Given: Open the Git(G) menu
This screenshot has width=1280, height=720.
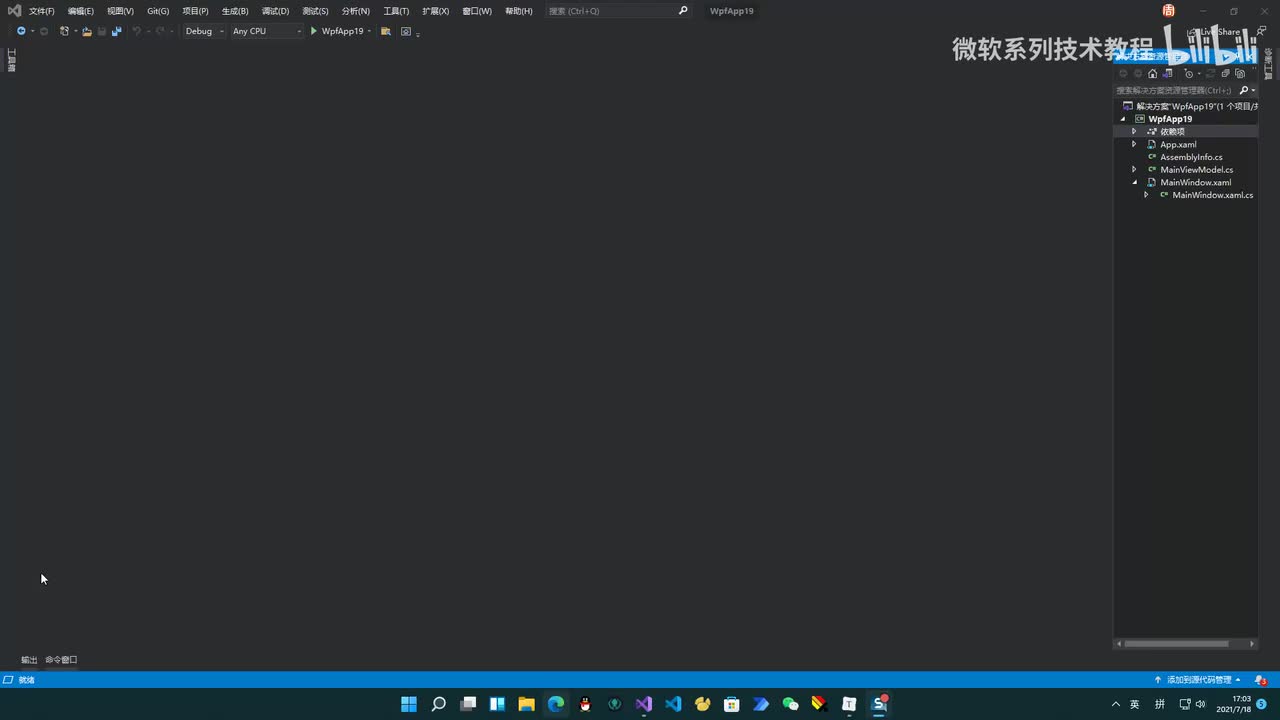Looking at the screenshot, I should pos(158,11).
